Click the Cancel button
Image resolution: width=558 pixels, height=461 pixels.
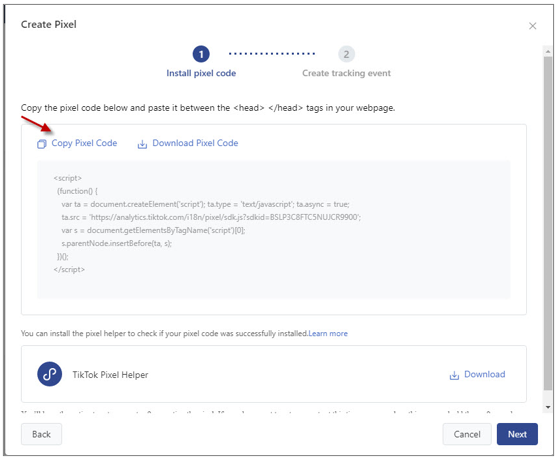point(467,434)
